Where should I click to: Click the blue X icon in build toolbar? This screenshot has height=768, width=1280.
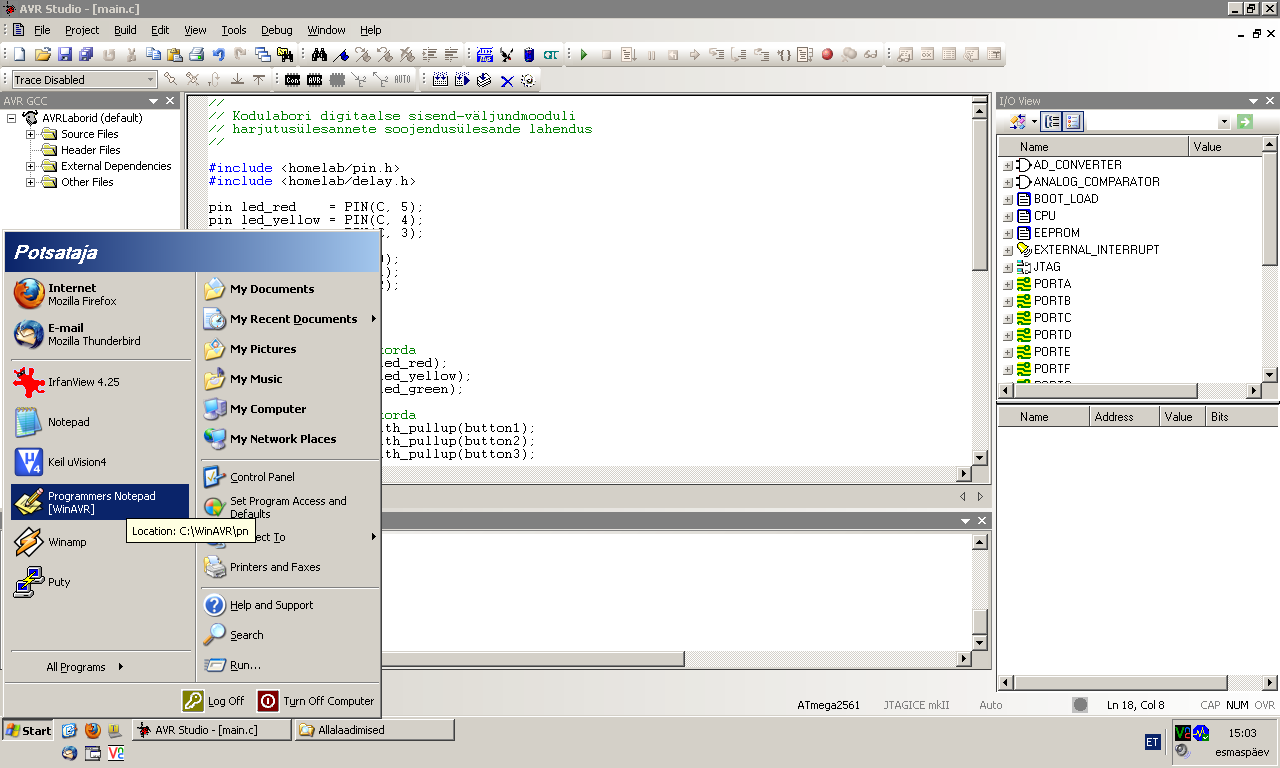pyautogui.click(x=506, y=80)
